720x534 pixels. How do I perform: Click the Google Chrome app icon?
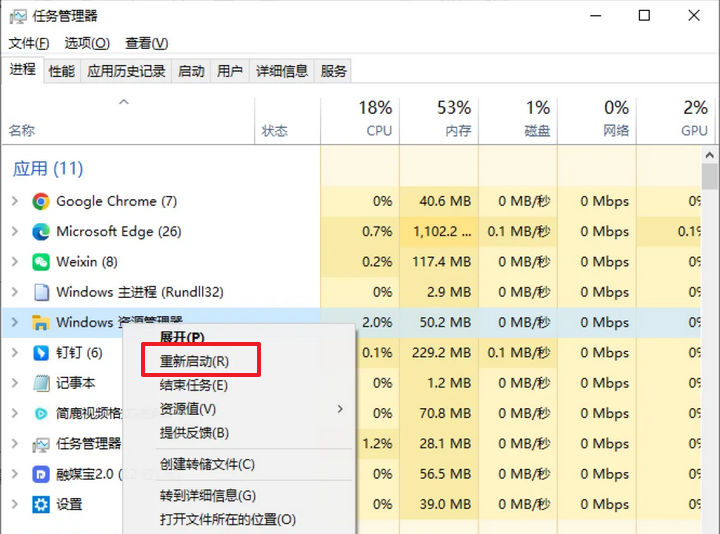click(41, 202)
